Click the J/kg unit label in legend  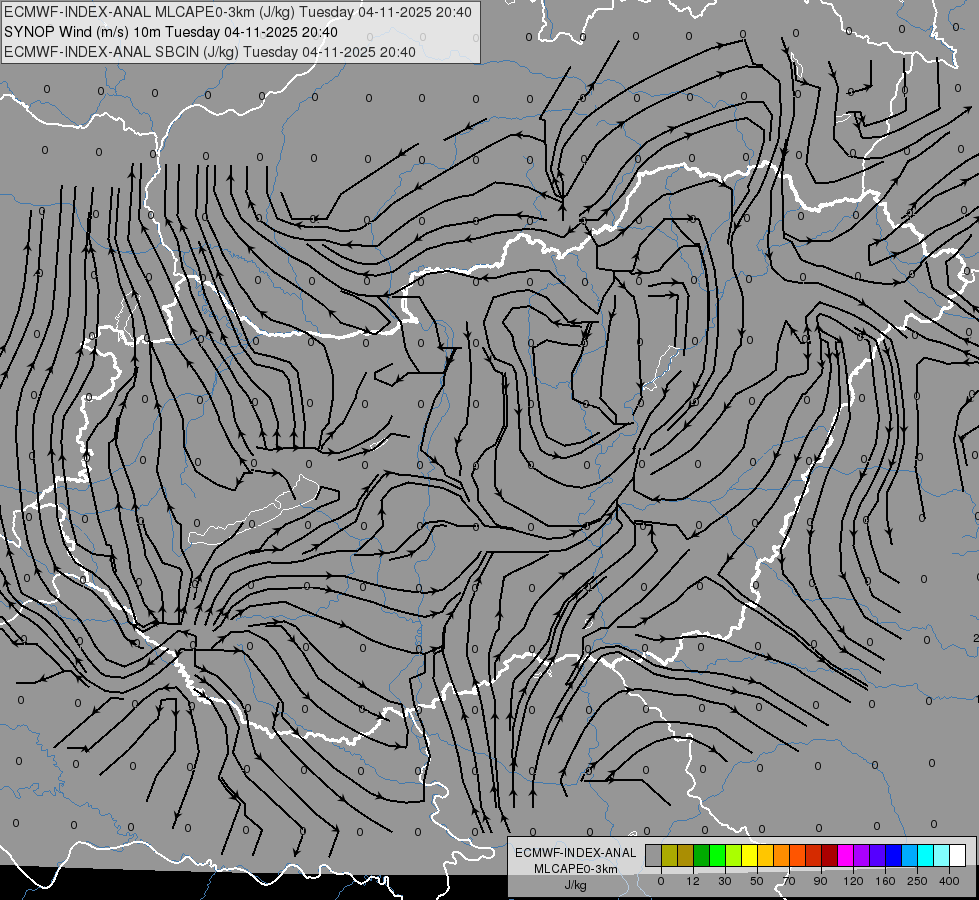click(575, 885)
